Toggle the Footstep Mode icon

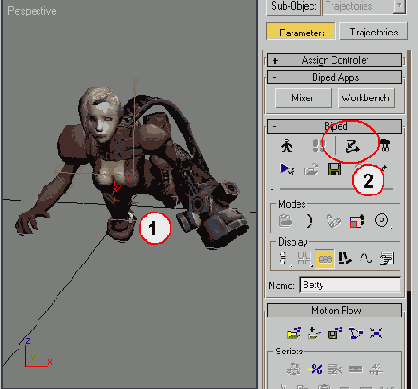click(318, 146)
